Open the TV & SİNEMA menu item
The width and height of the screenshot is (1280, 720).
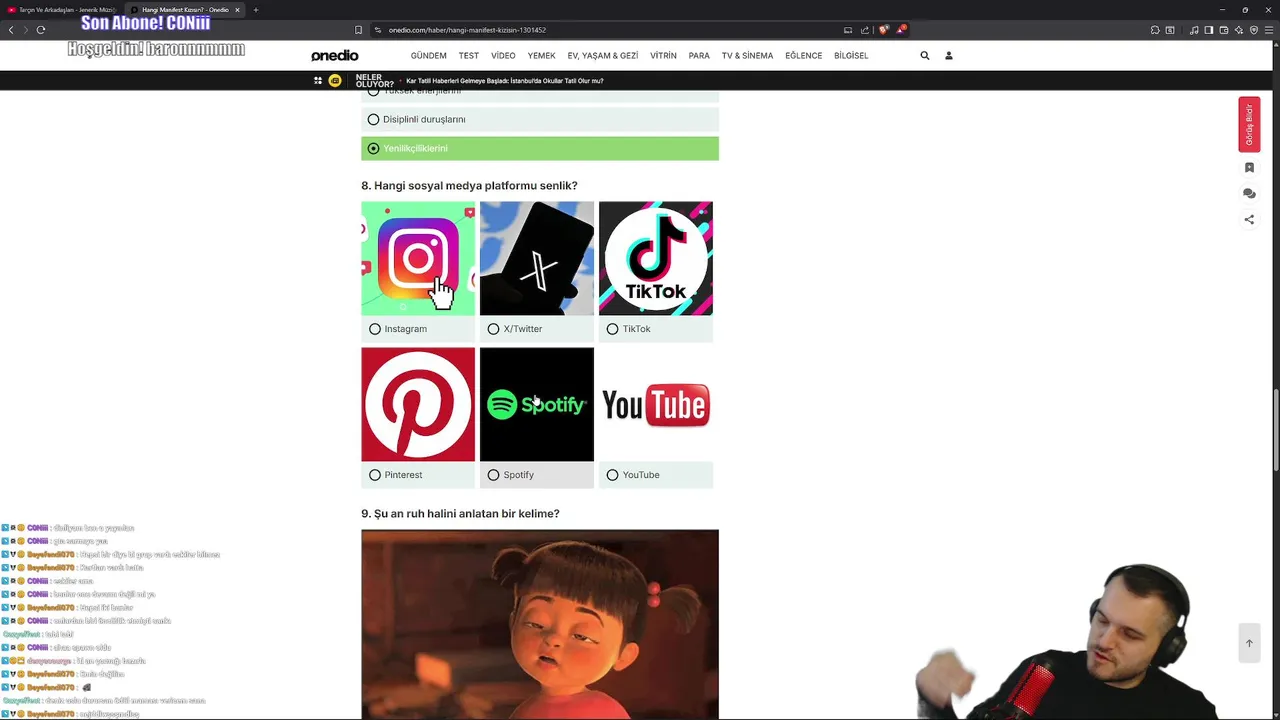coord(747,56)
